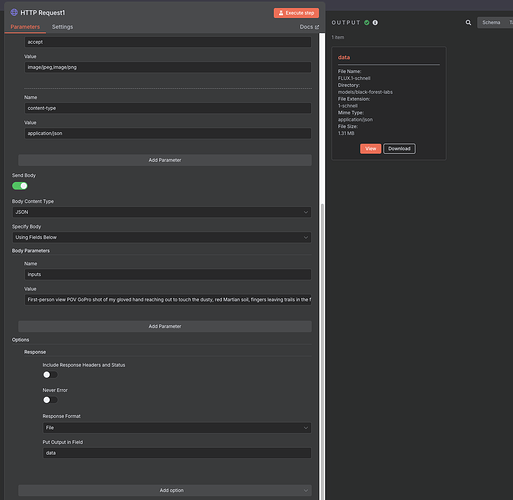Expand the Add option dropdown
This screenshot has height=500, width=513.
(165, 490)
